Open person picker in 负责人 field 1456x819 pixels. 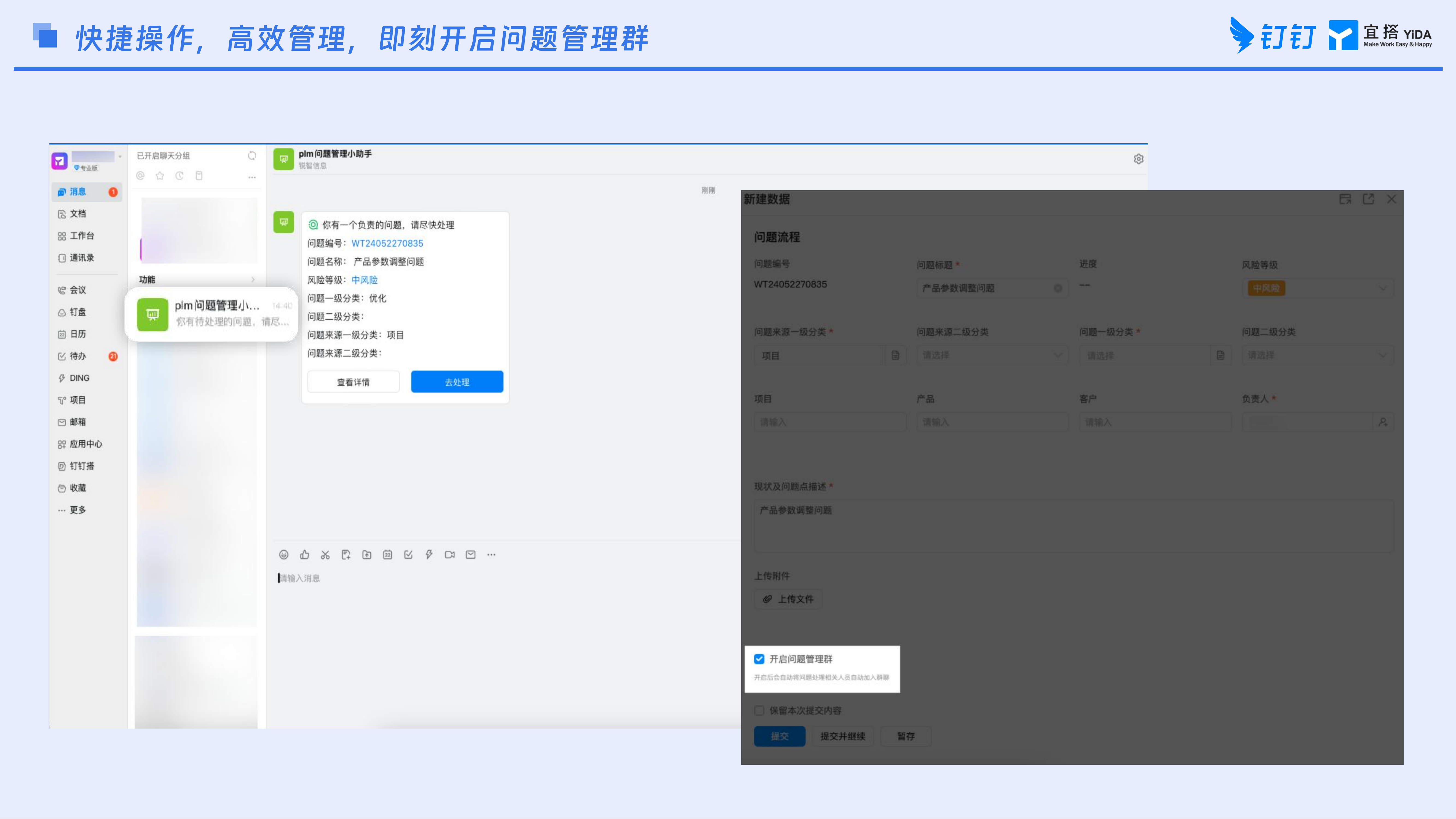[x=1383, y=422]
